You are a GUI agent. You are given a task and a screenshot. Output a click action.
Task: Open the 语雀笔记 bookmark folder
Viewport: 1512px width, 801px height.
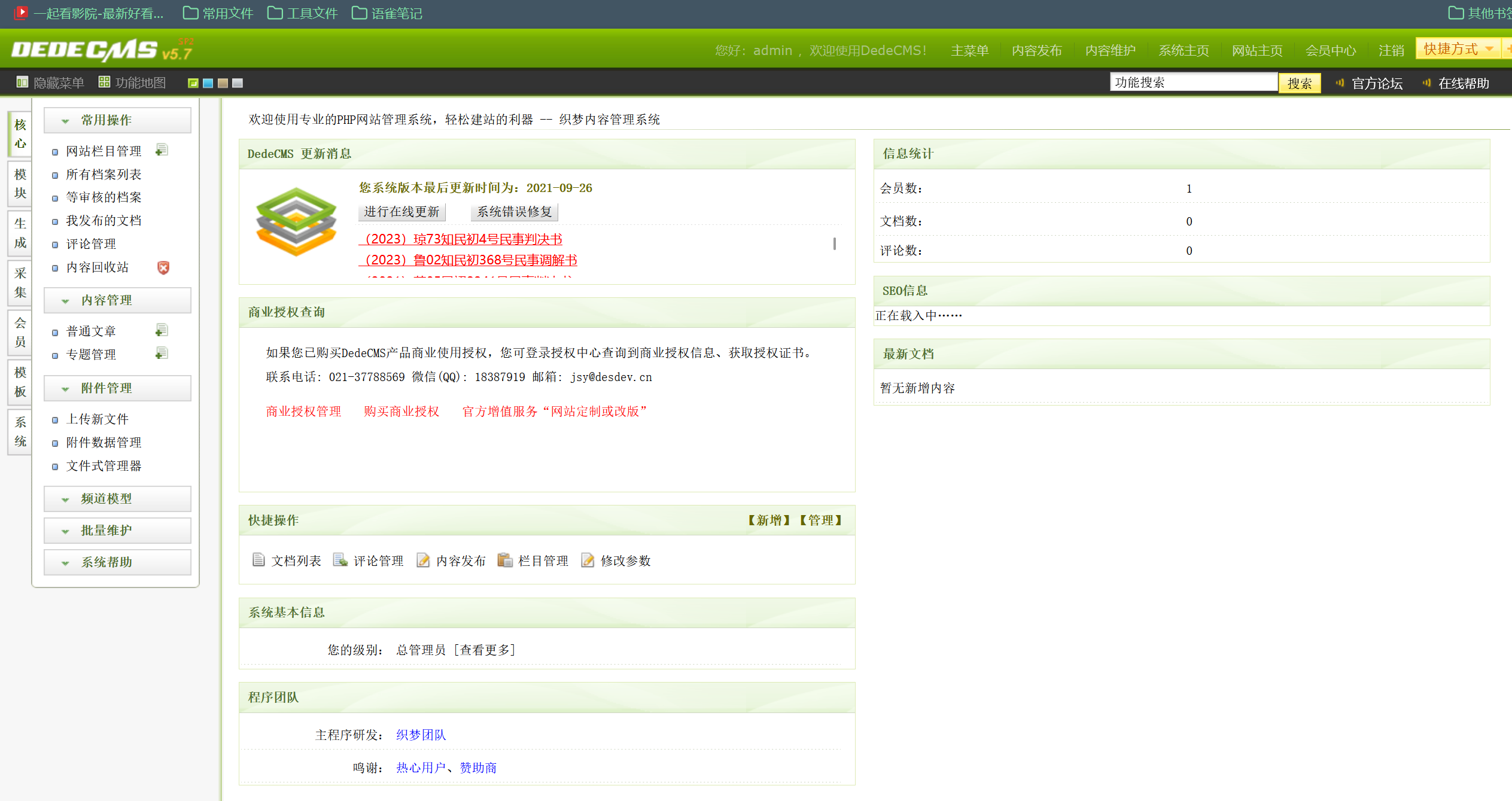(387, 13)
